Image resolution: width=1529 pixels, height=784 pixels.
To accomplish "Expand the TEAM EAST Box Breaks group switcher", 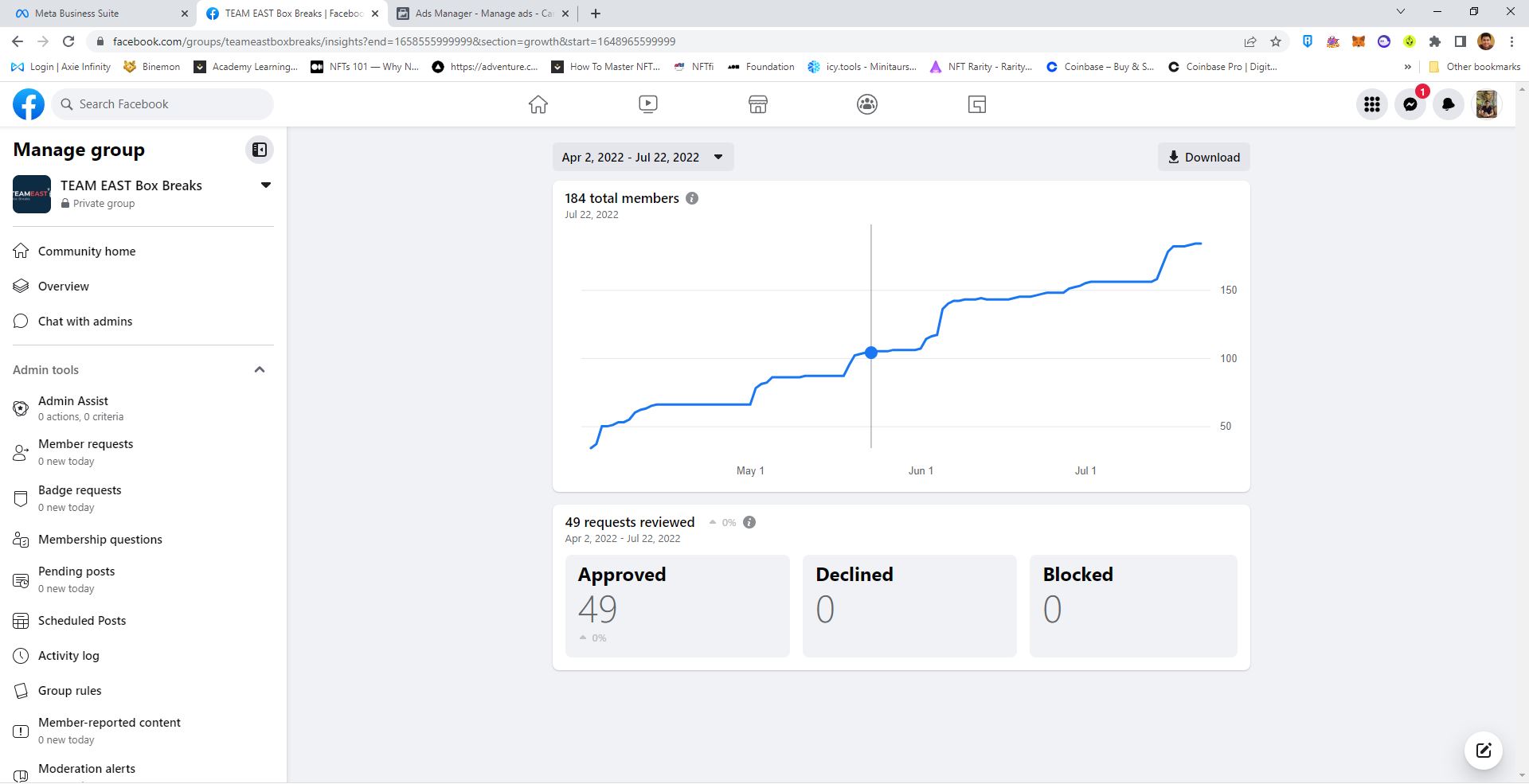I will 266,185.
